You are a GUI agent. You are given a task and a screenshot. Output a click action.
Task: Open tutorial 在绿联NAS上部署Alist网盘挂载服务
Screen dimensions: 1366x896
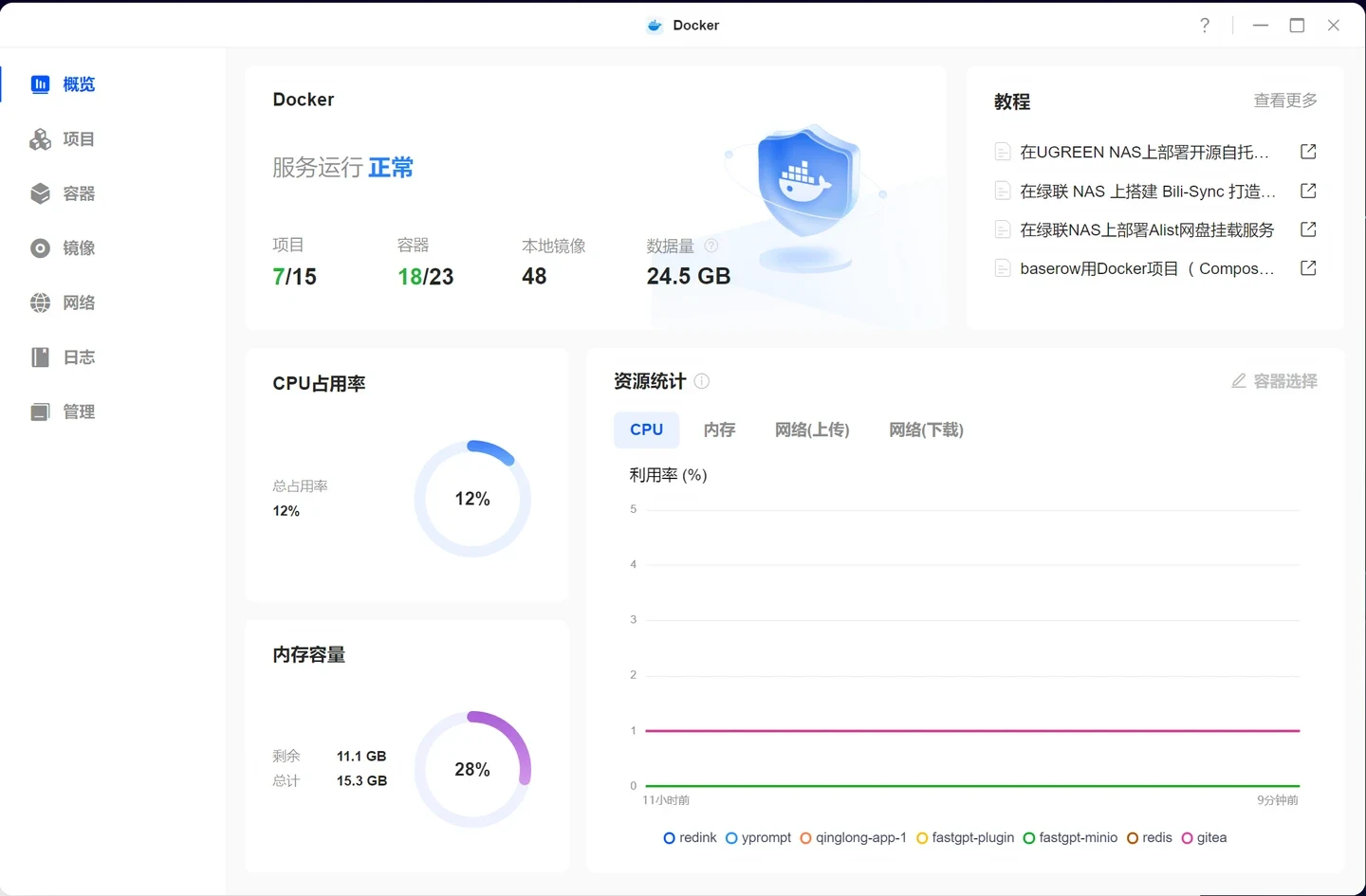(1147, 229)
